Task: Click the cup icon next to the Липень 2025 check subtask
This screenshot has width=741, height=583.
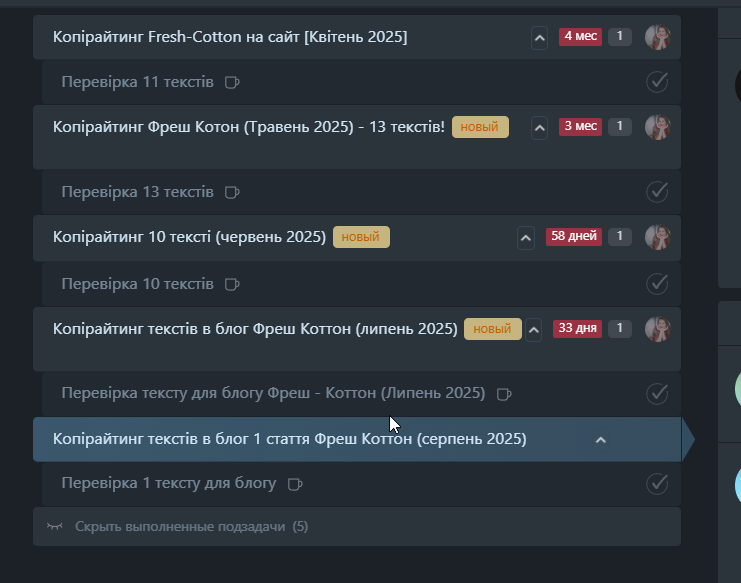Action: coord(504,394)
